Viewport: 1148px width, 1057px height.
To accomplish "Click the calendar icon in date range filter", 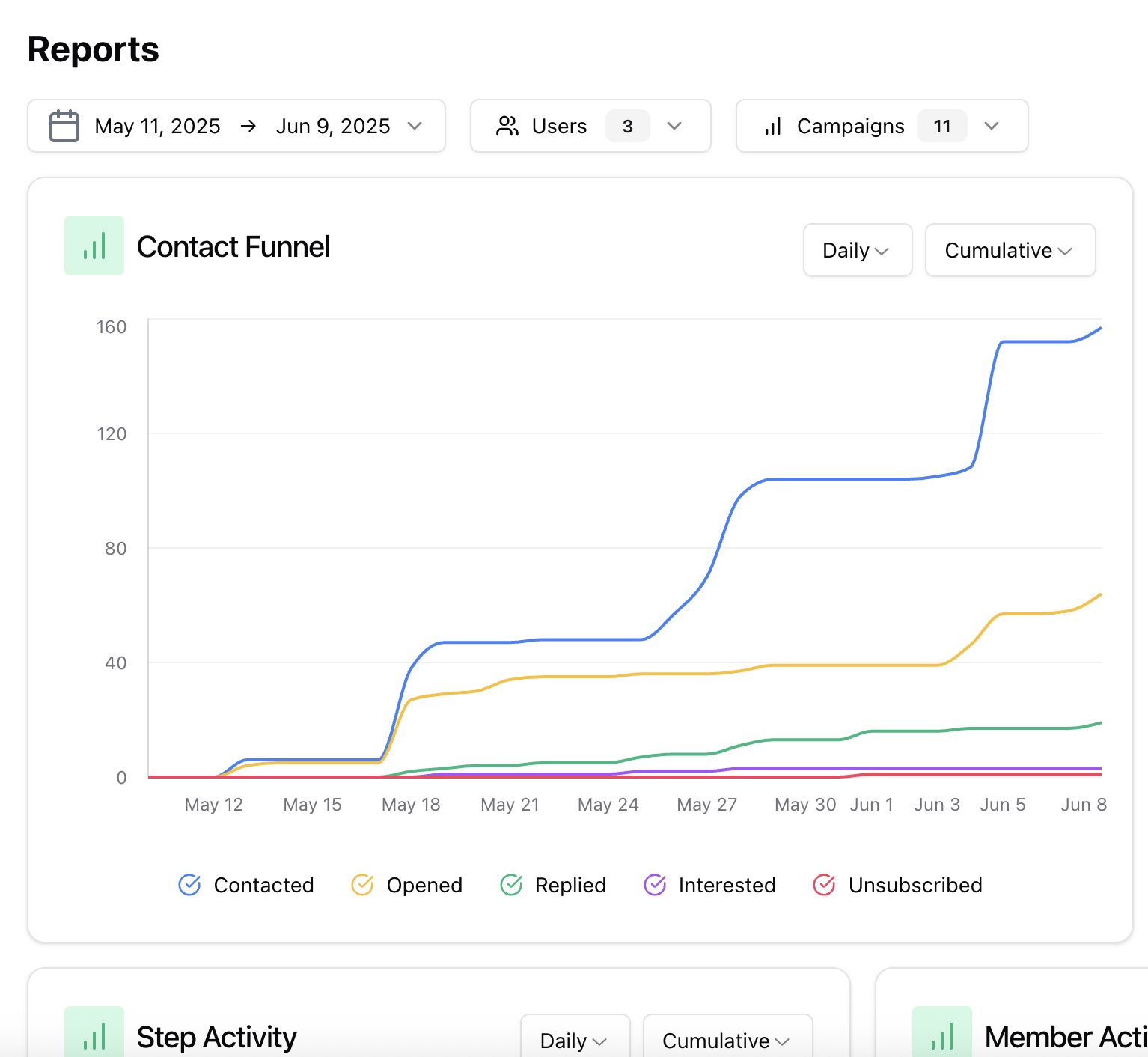I will coord(63,126).
